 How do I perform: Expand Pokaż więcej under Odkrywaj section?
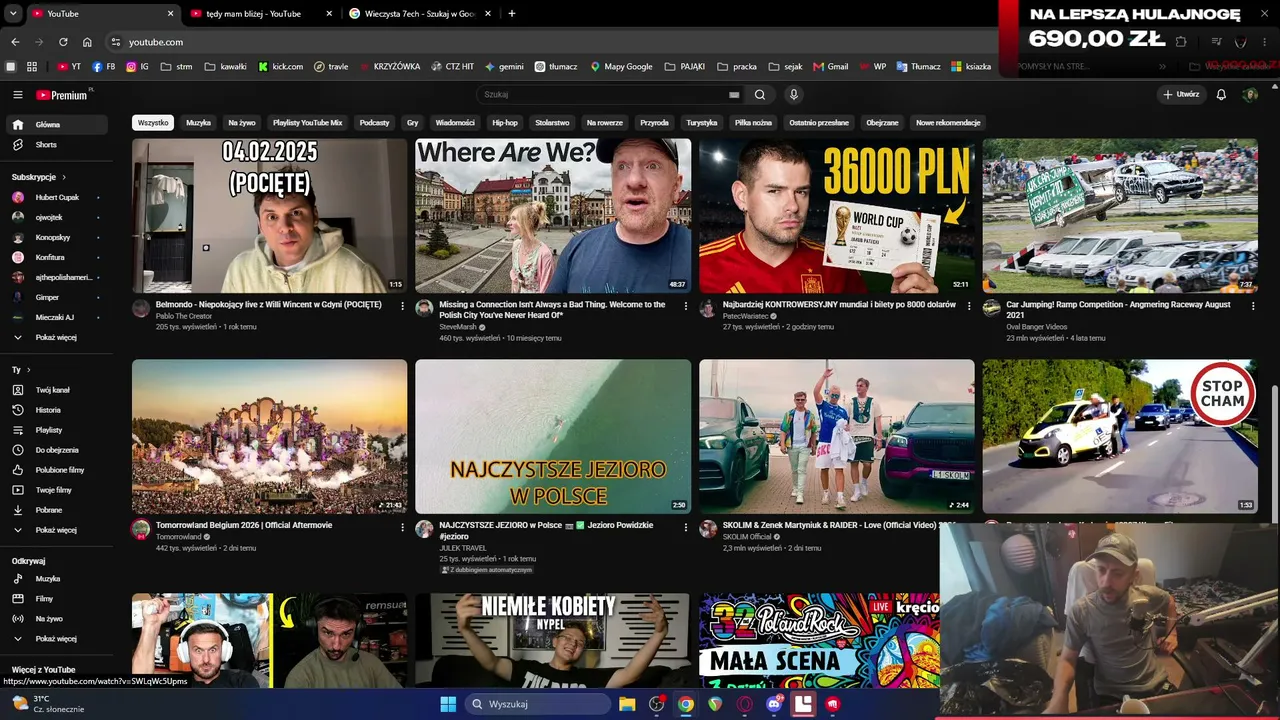[x=56, y=639]
